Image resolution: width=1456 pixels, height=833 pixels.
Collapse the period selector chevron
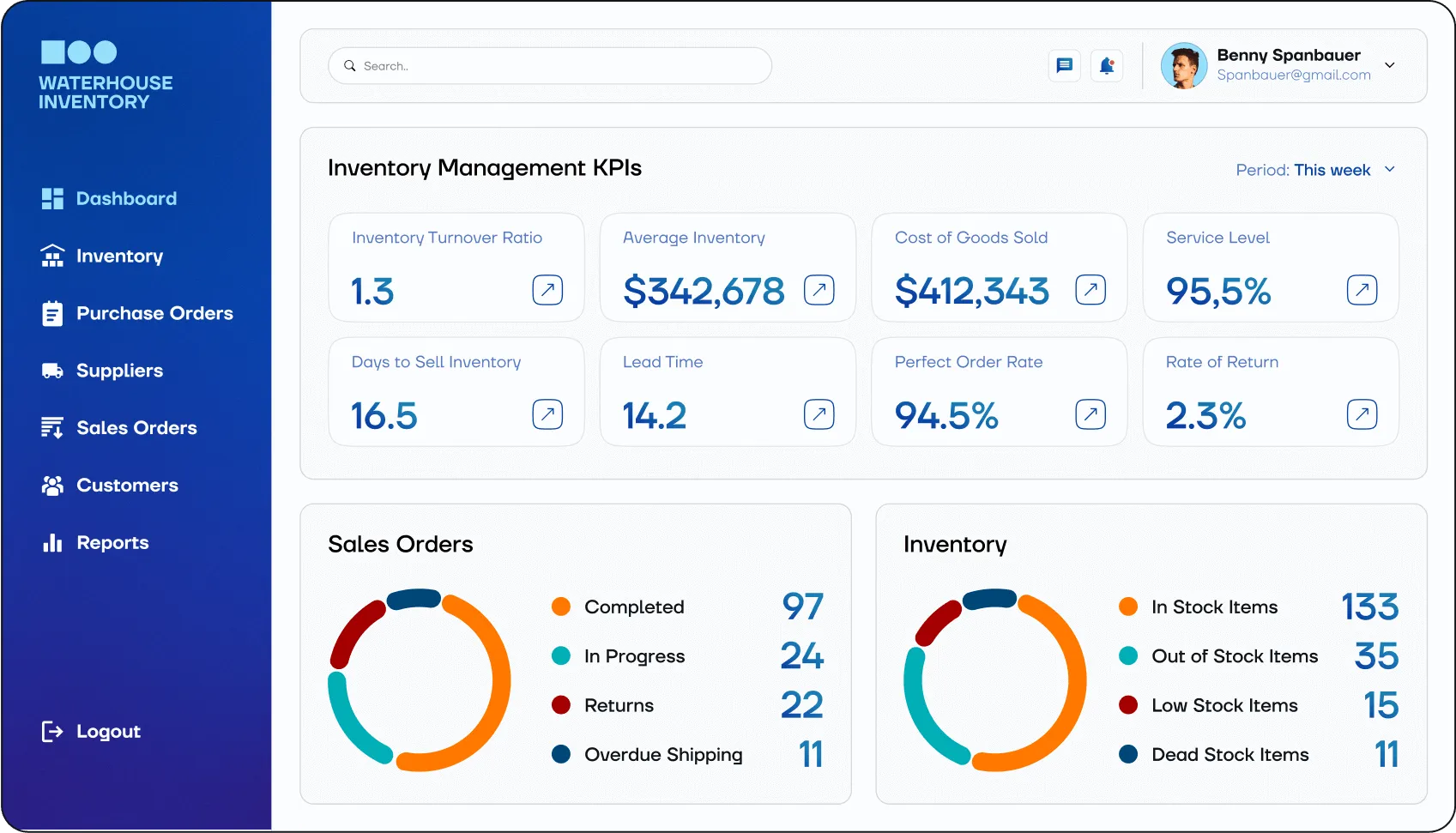coord(1391,170)
